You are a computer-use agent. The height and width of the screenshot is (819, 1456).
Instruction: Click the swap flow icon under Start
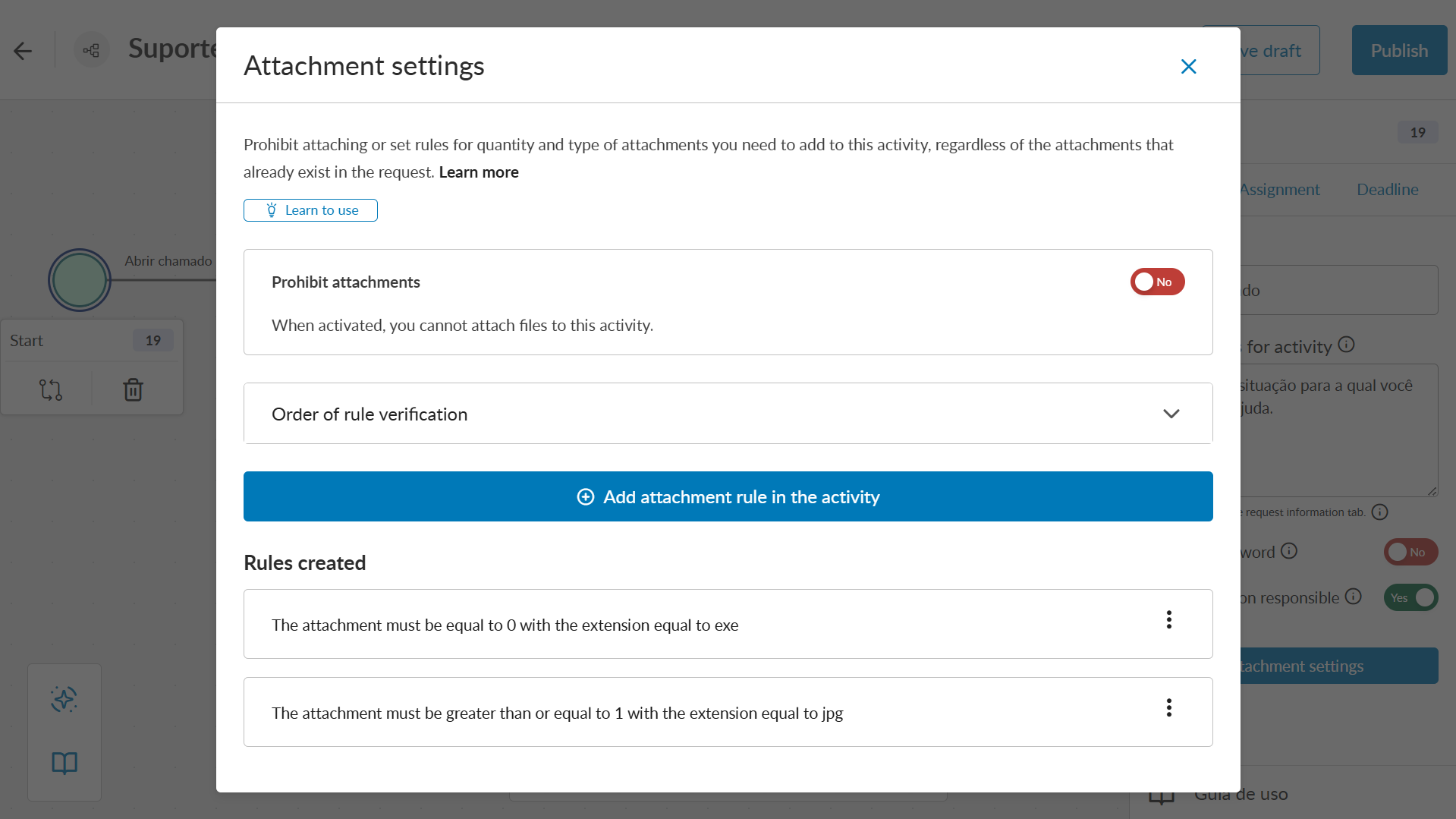(50, 389)
